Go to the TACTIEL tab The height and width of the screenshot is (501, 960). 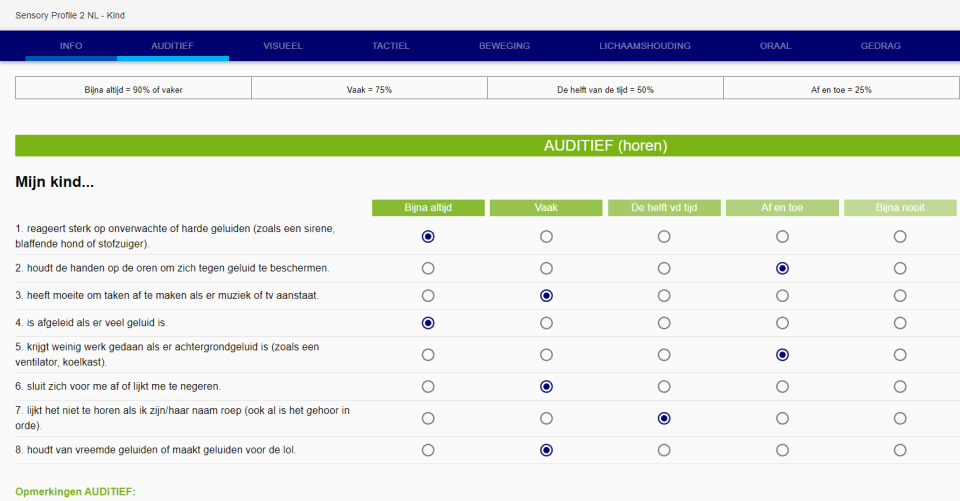[x=390, y=46]
